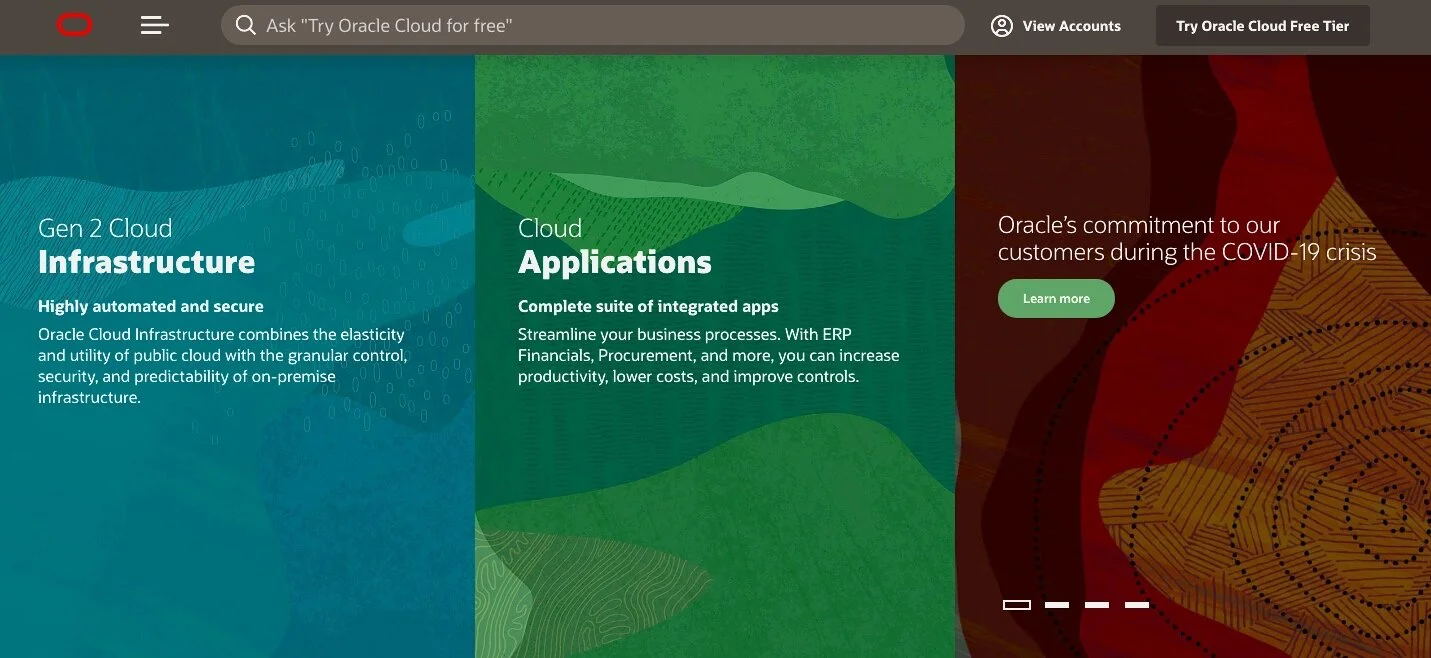Focus the Ask Oracle search field
The height and width of the screenshot is (658, 1431).
(592, 26)
